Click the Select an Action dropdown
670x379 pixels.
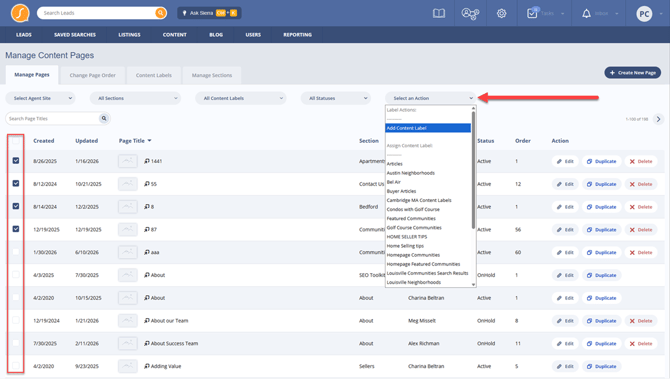point(431,98)
